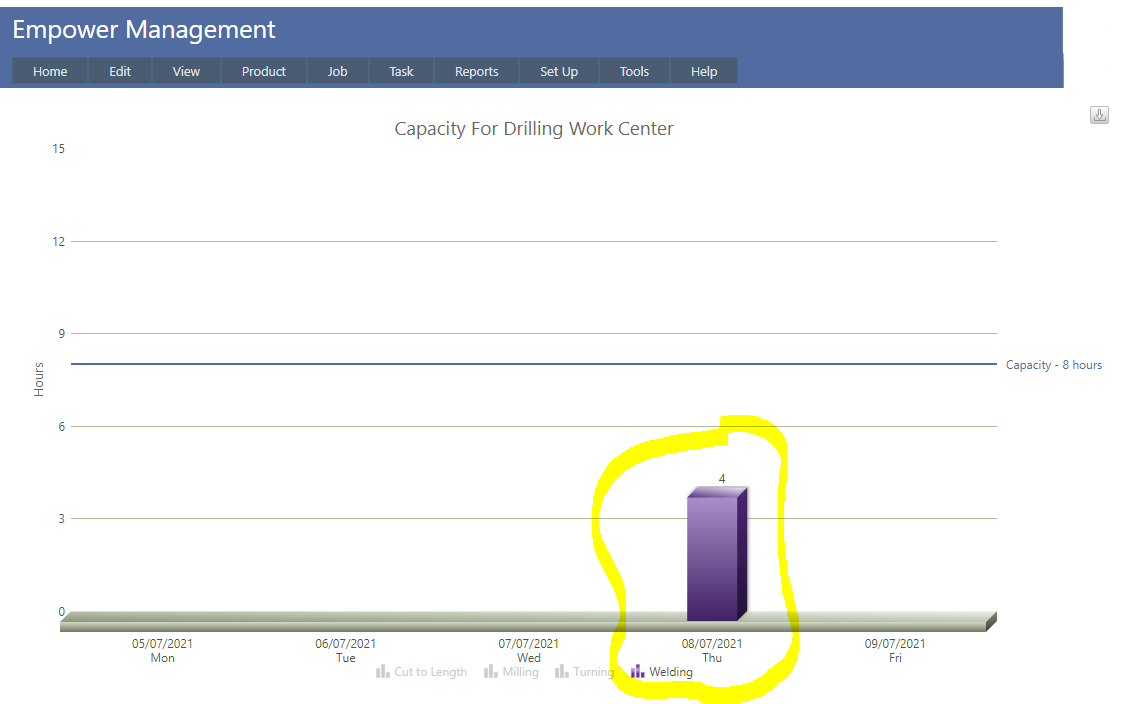1122x704 pixels.
Task: Click the Capacity - 8 hours line label
Action: tap(1053, 365)
